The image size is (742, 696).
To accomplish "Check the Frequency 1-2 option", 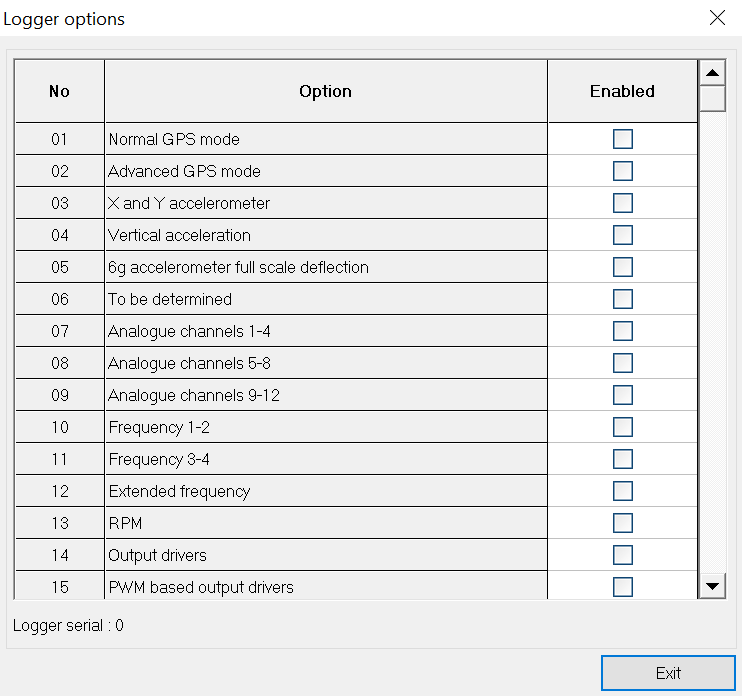I will click(623, 427).
